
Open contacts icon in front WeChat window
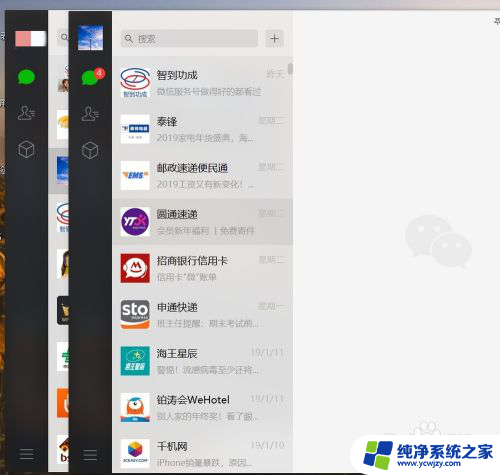click(x=90, y=114)
